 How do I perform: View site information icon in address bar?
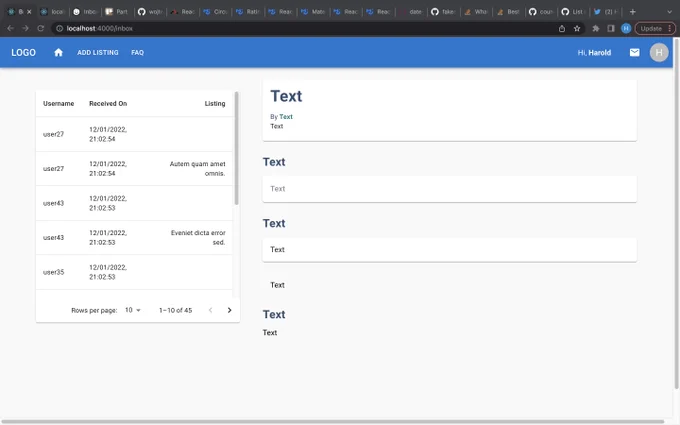(x=59, y=28)
